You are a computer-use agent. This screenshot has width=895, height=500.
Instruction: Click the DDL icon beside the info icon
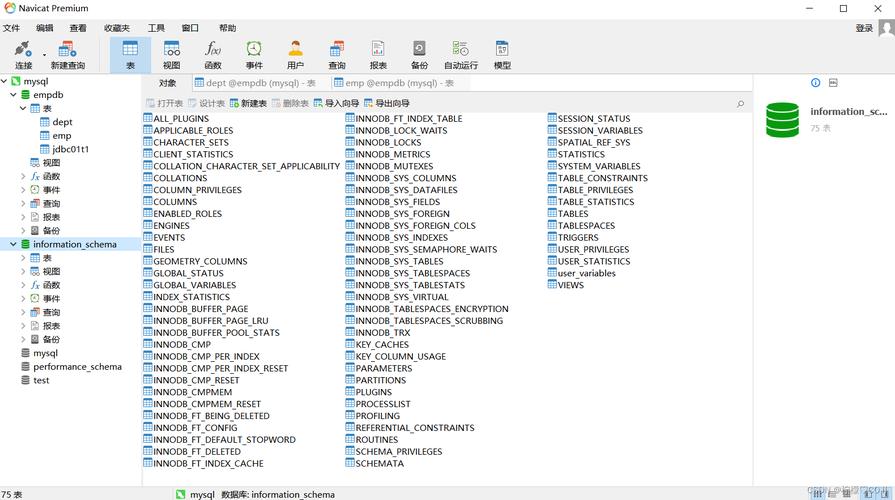(x=833, y=83)
